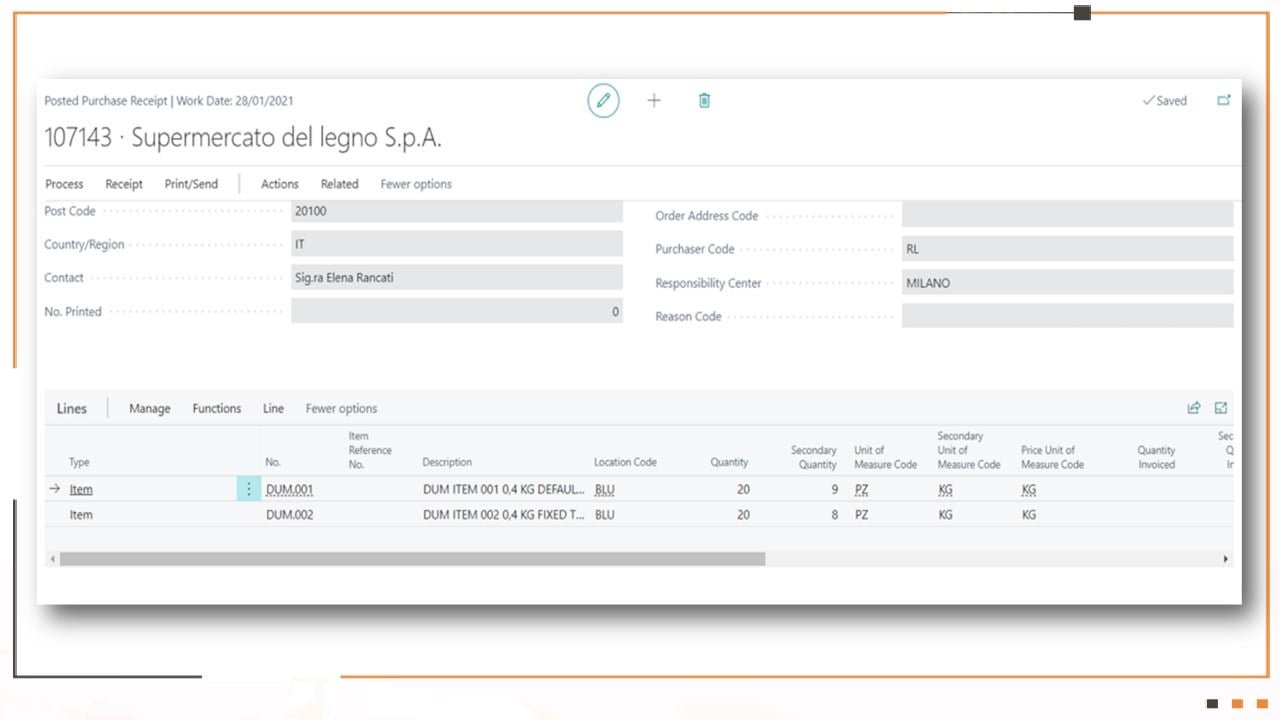The width and height of the screenshot is (1280, 720).
Task: Click the Unit of Measure Code header
Action: 885,457
